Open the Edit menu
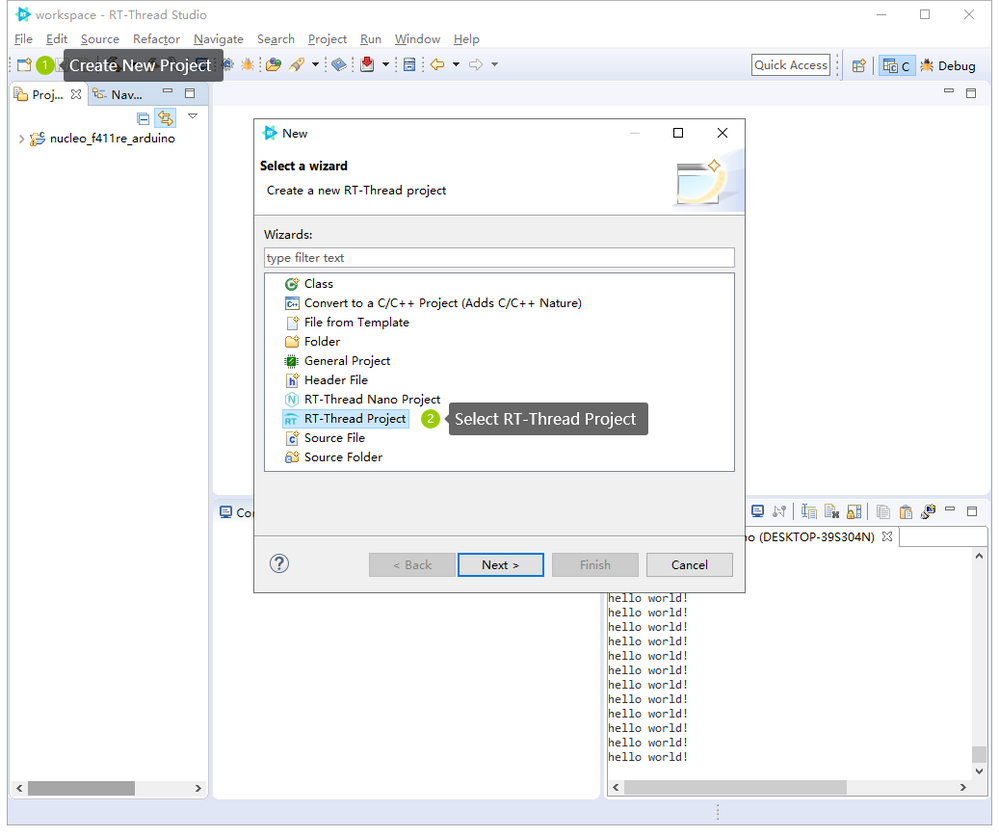The width and height of the screenshot is (999, 832). click(x=57, y=39)
